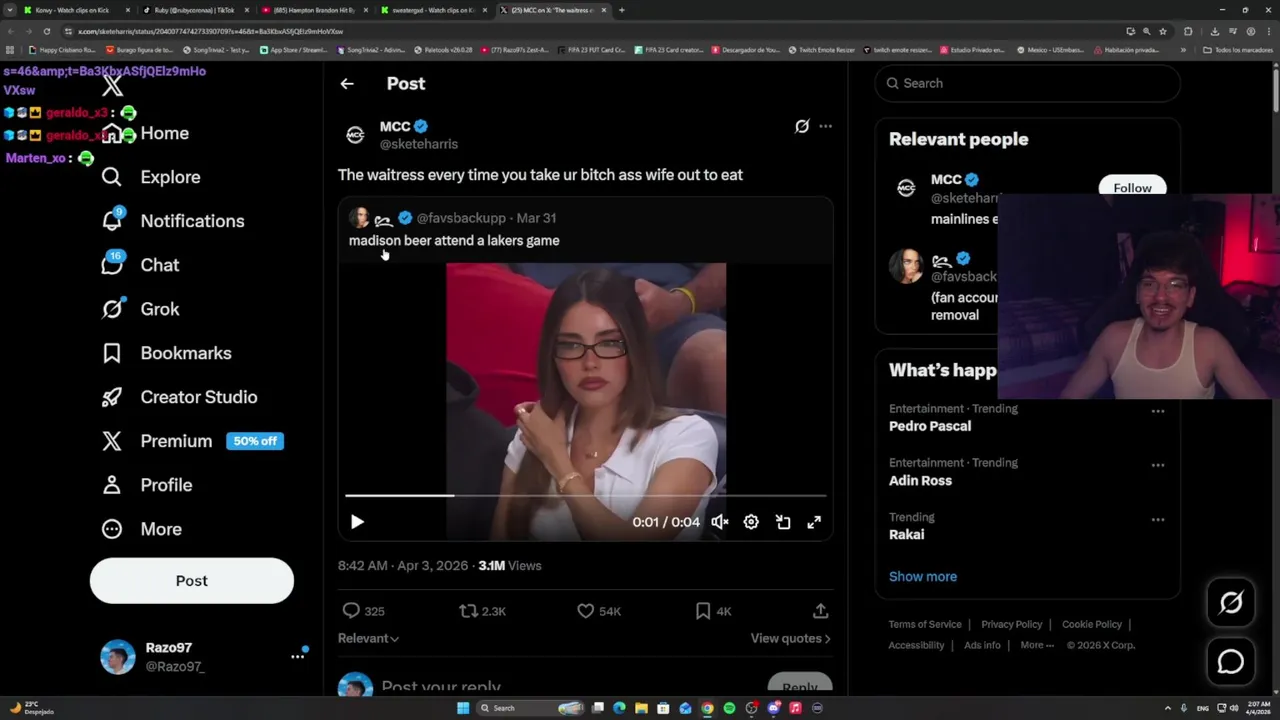
Task: Open floating chat messages button
Action: point(1231,662)
